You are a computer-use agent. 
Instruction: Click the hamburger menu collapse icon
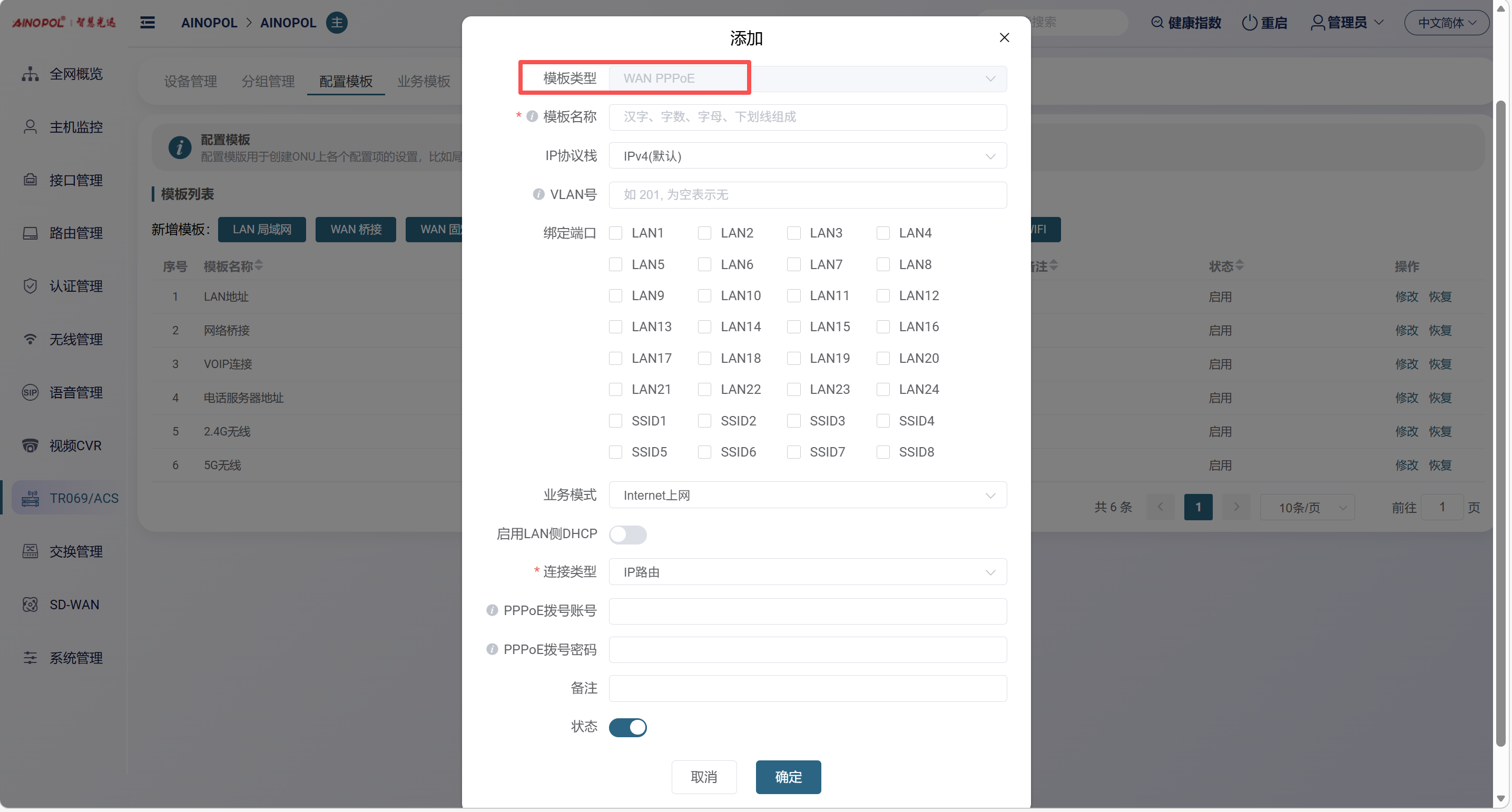click(x=148, y=22)
